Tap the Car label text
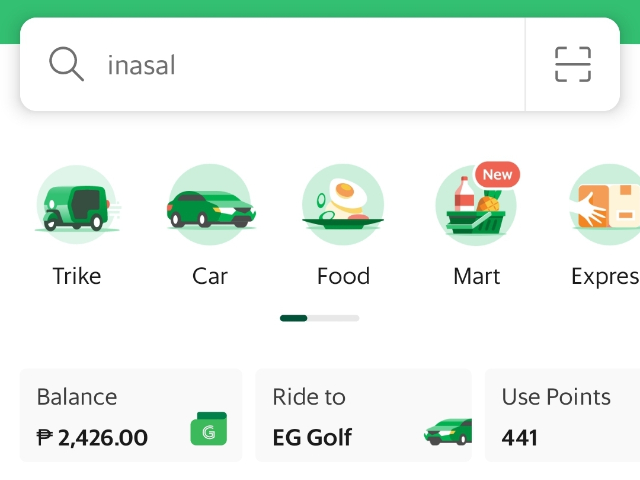This screenshot has height=480, width=640. (210, 276)
